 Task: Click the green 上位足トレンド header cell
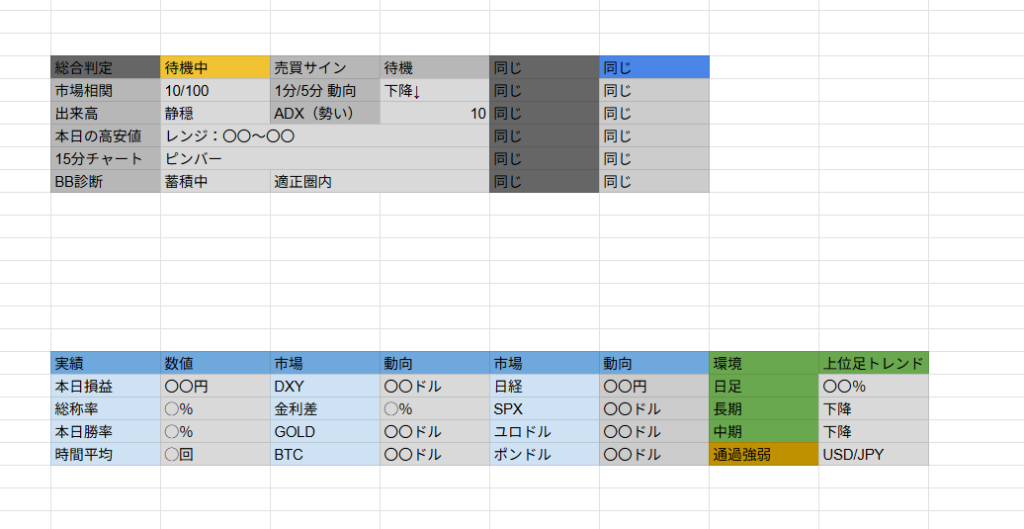pyautogui.click(x=873, y=363)
